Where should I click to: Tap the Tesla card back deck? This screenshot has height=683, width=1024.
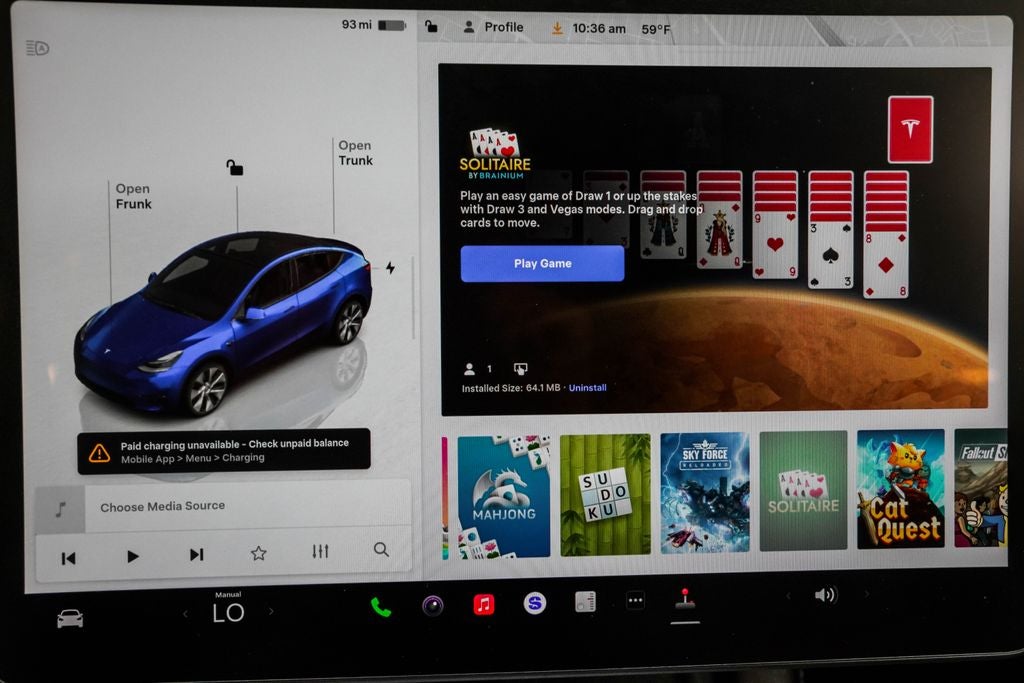coord(910,129)
